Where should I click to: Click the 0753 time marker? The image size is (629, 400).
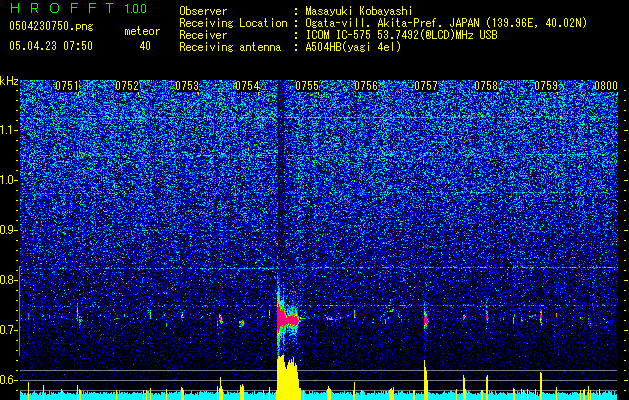pyautogui.click(x=187, y=85)
